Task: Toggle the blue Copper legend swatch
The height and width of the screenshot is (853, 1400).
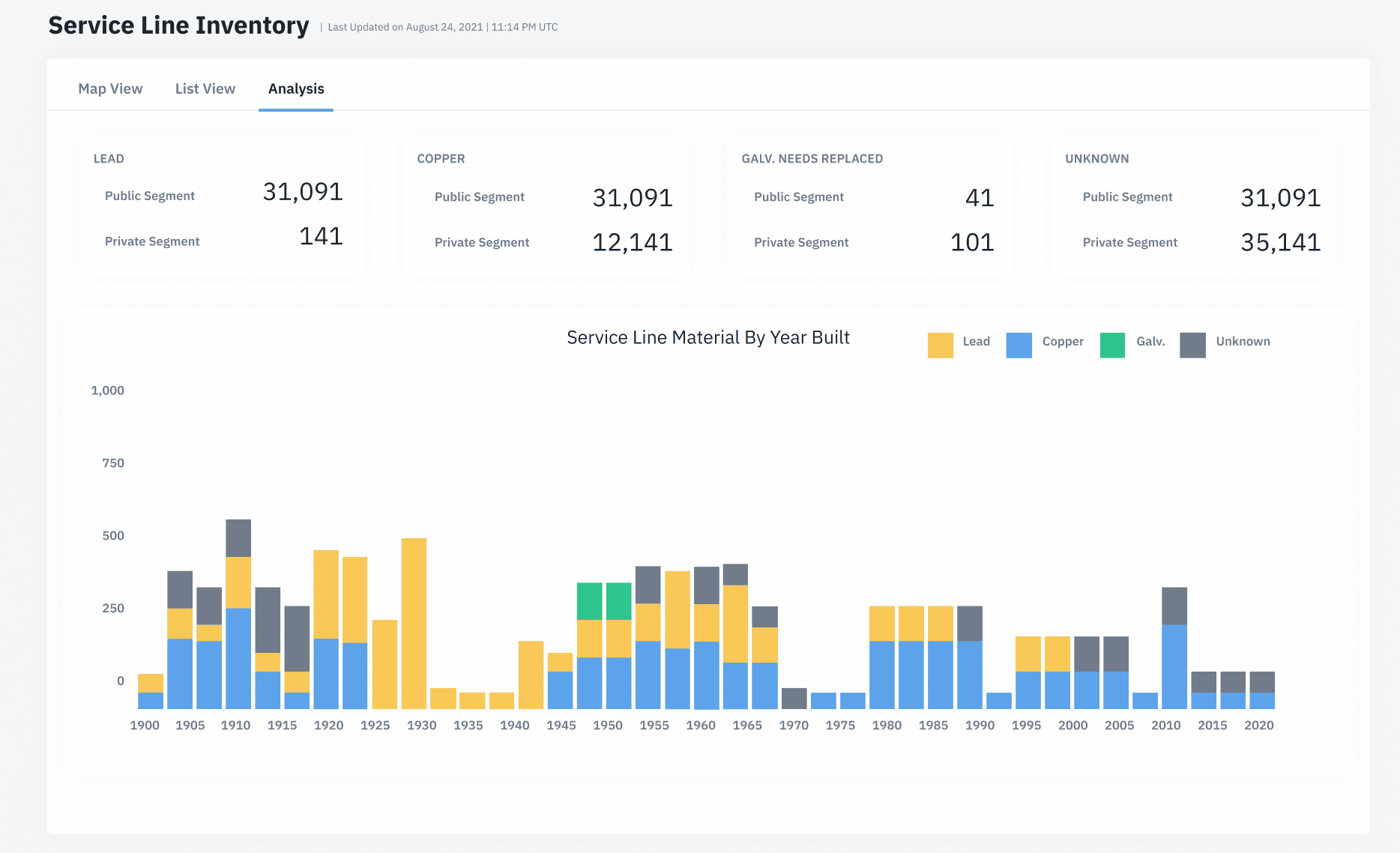Action: click(1019, 345)
